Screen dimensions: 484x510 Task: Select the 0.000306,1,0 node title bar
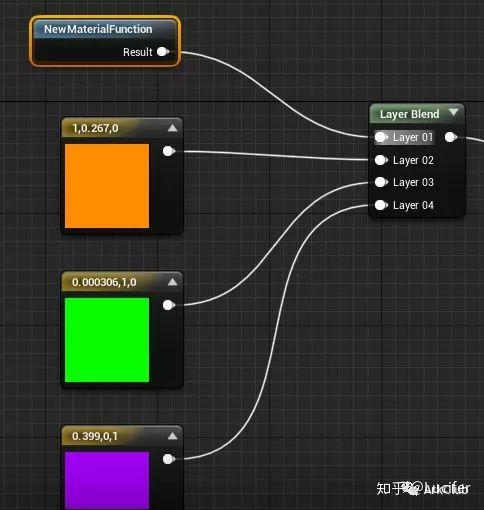tap(122, 282)
